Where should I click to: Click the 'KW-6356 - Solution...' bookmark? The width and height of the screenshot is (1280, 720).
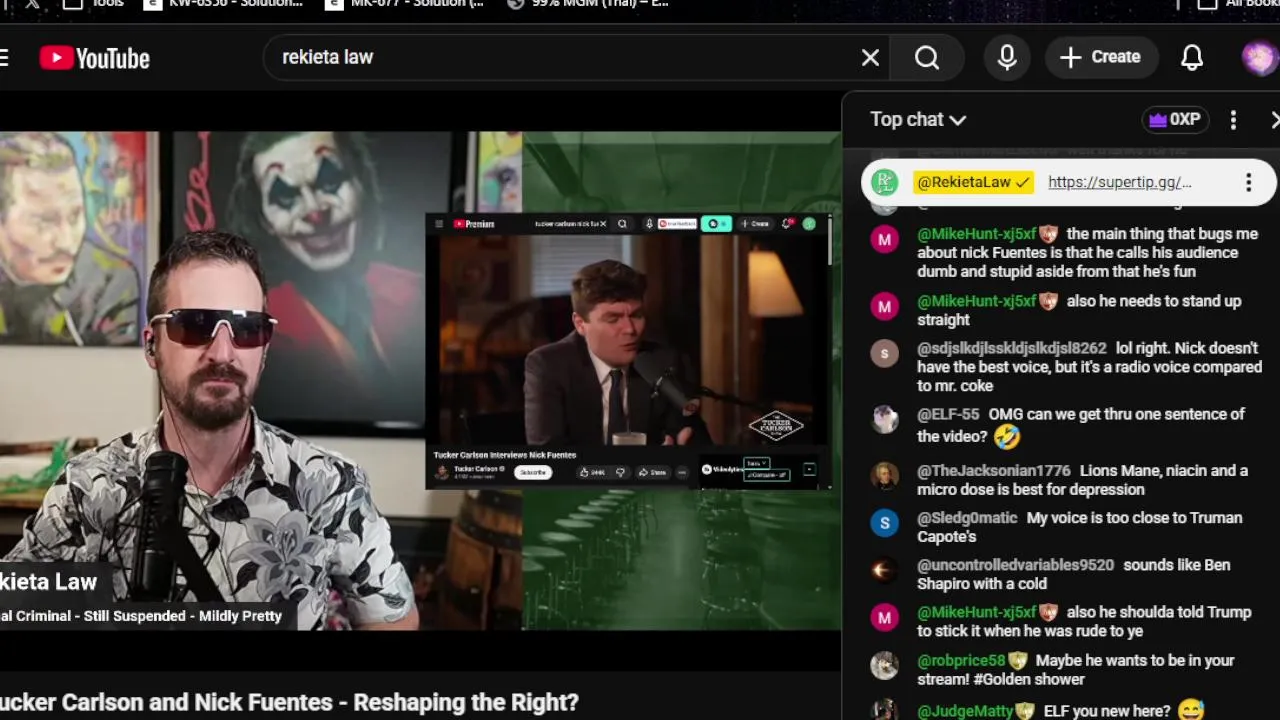click(x=224, y=4)
